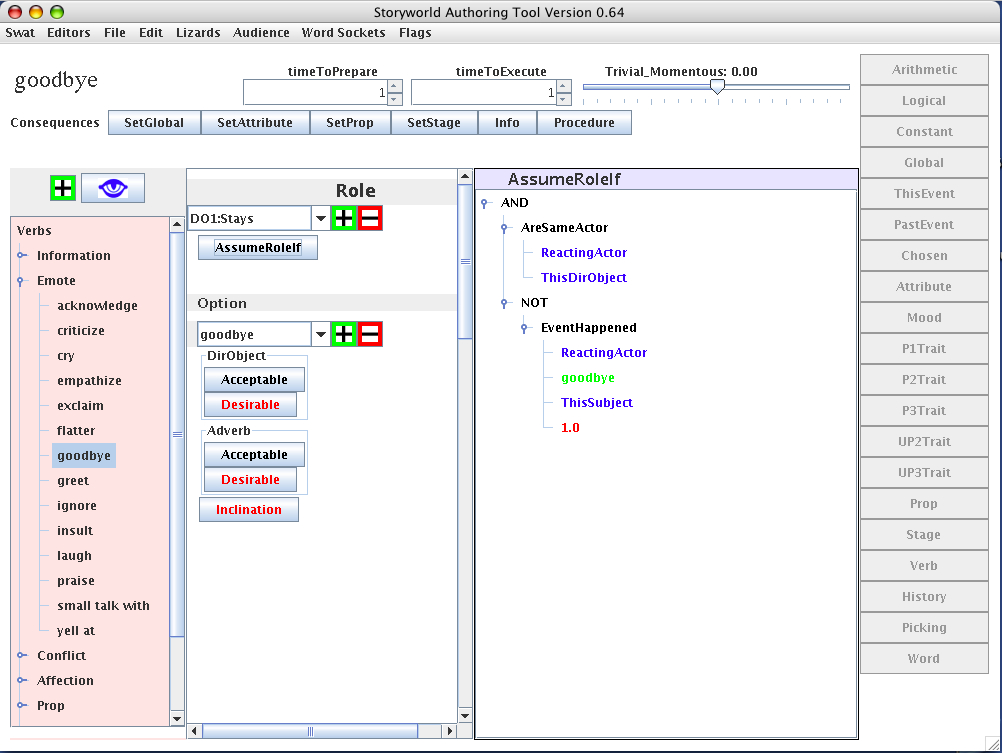The width and height of the screenshot is (1002, 753).
Task: Click the macOS yellow minimize window button
Action: (36, 12)
